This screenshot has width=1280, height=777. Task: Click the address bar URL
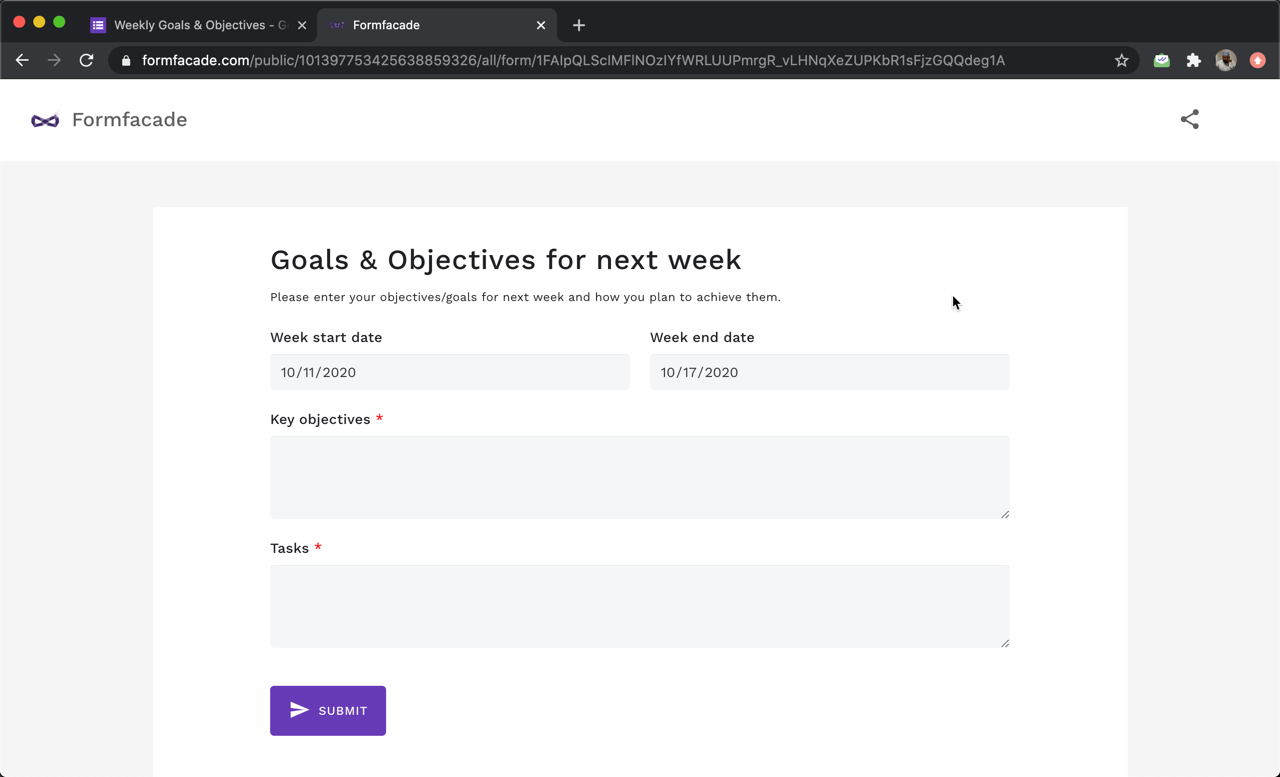(x=573, y=60)
